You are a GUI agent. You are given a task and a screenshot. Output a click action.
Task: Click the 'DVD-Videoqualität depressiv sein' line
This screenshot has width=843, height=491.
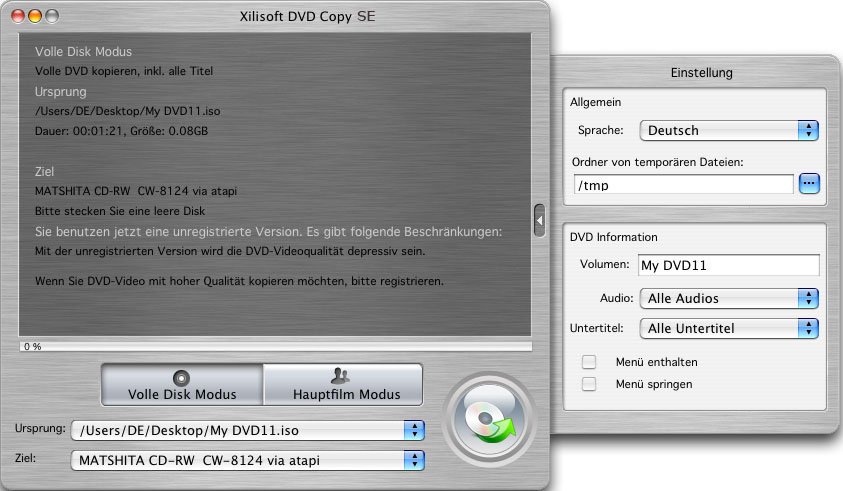[230, 252]
